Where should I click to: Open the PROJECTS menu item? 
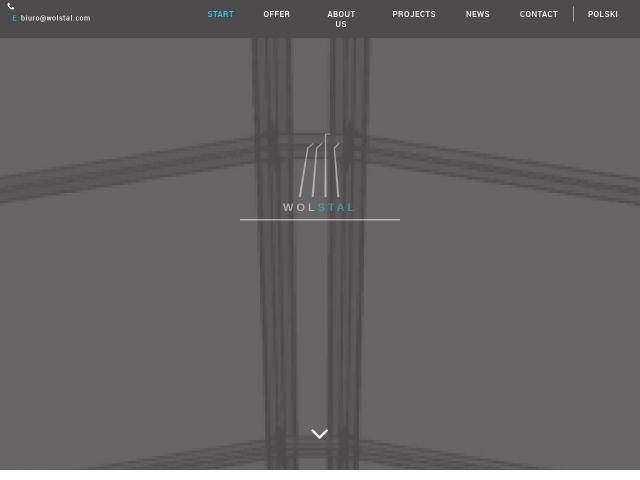(414, 14)
